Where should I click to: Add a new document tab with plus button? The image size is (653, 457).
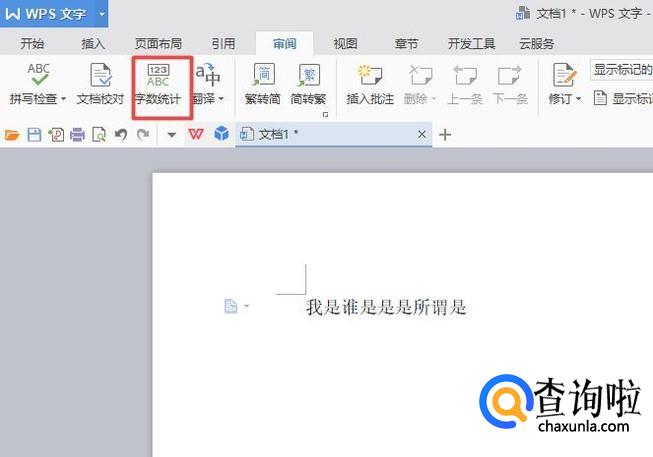[446, 134]
